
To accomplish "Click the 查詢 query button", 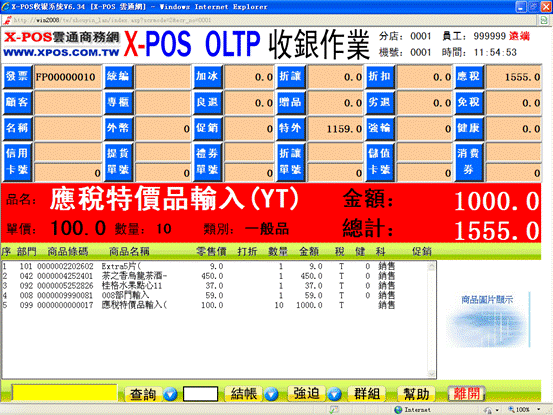I will [143, 394].
